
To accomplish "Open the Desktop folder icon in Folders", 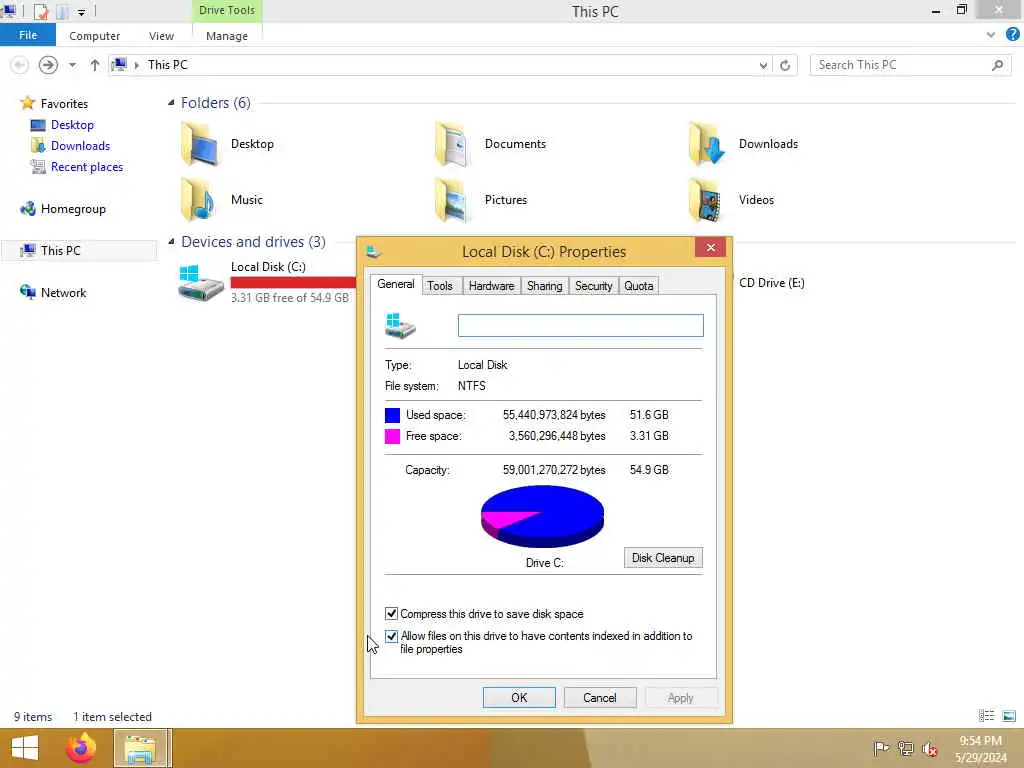I will click(x=200, y=144).
